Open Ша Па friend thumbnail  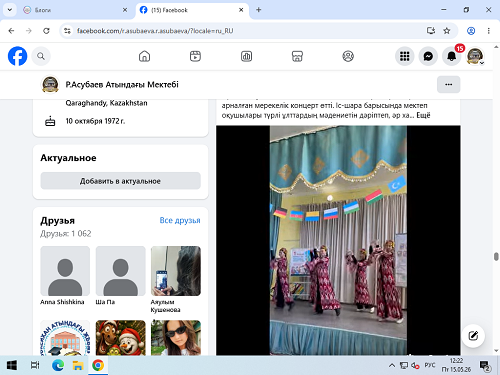121,271
